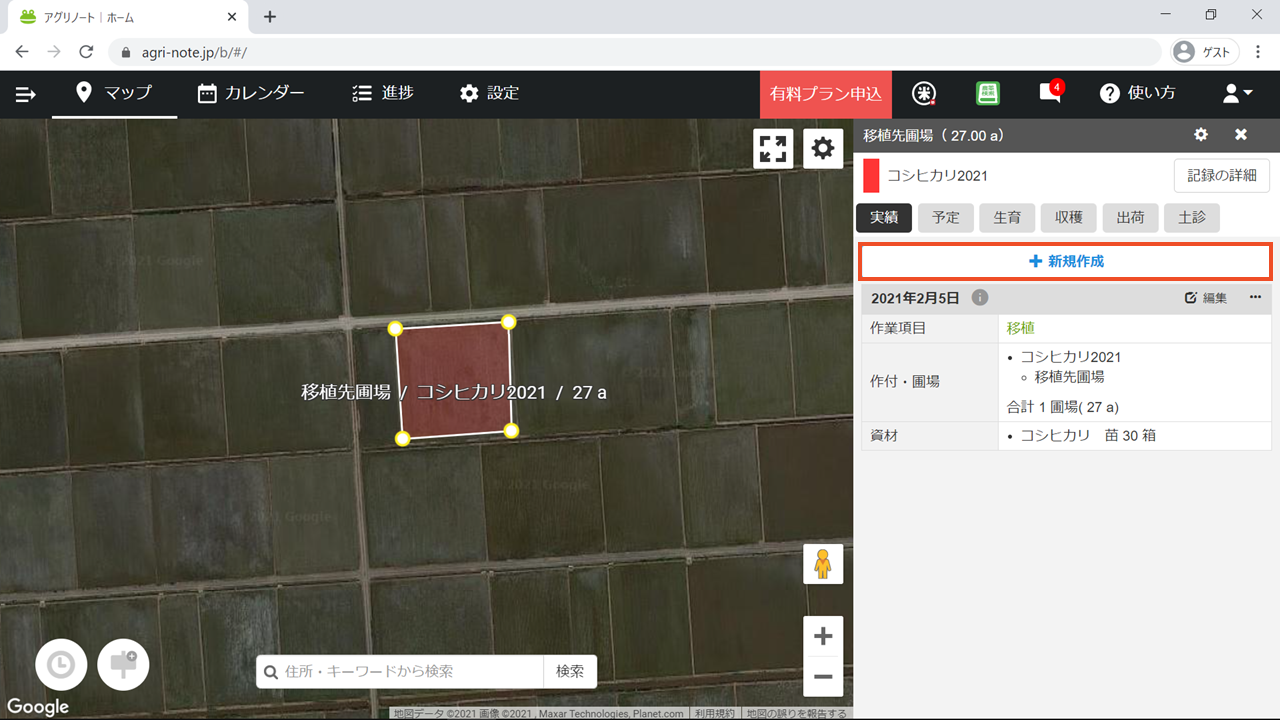This screenshot has width=1280, height=720.
Task: Open field panel settings gear
Action: click(x=1201, y=135)
